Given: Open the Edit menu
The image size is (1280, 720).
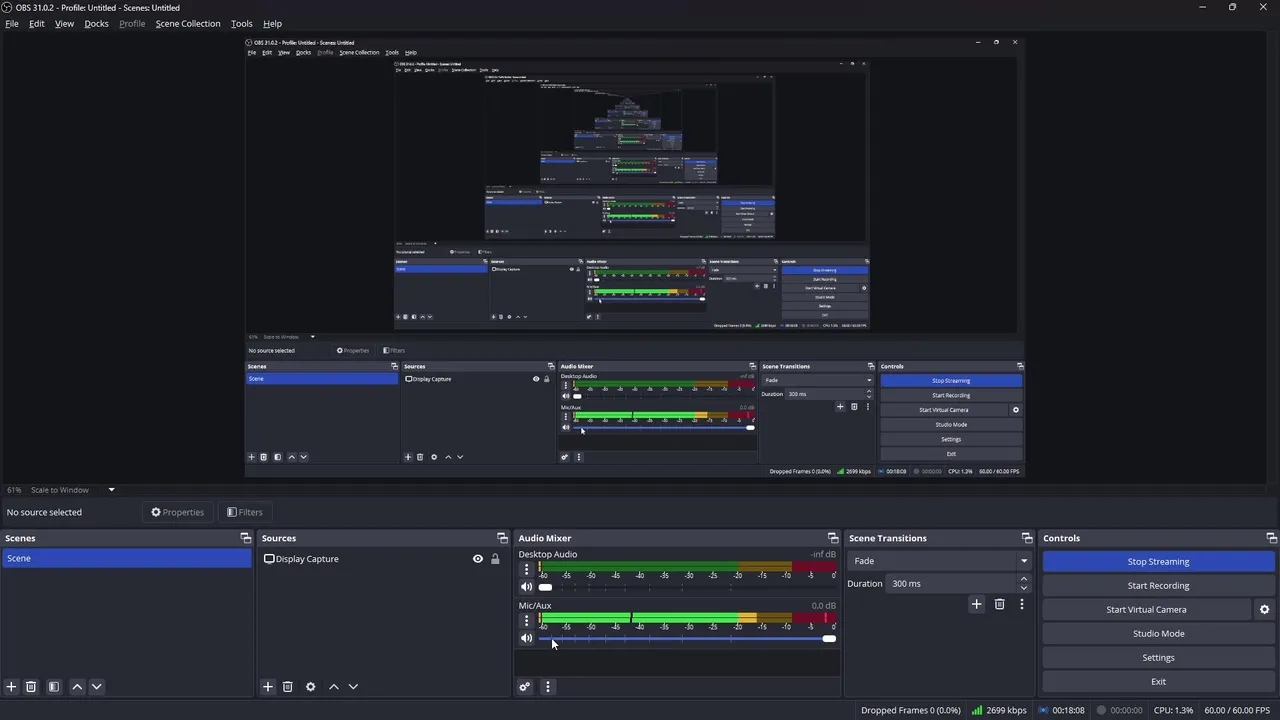Looking at the screenshot, I should coord(37,23).
